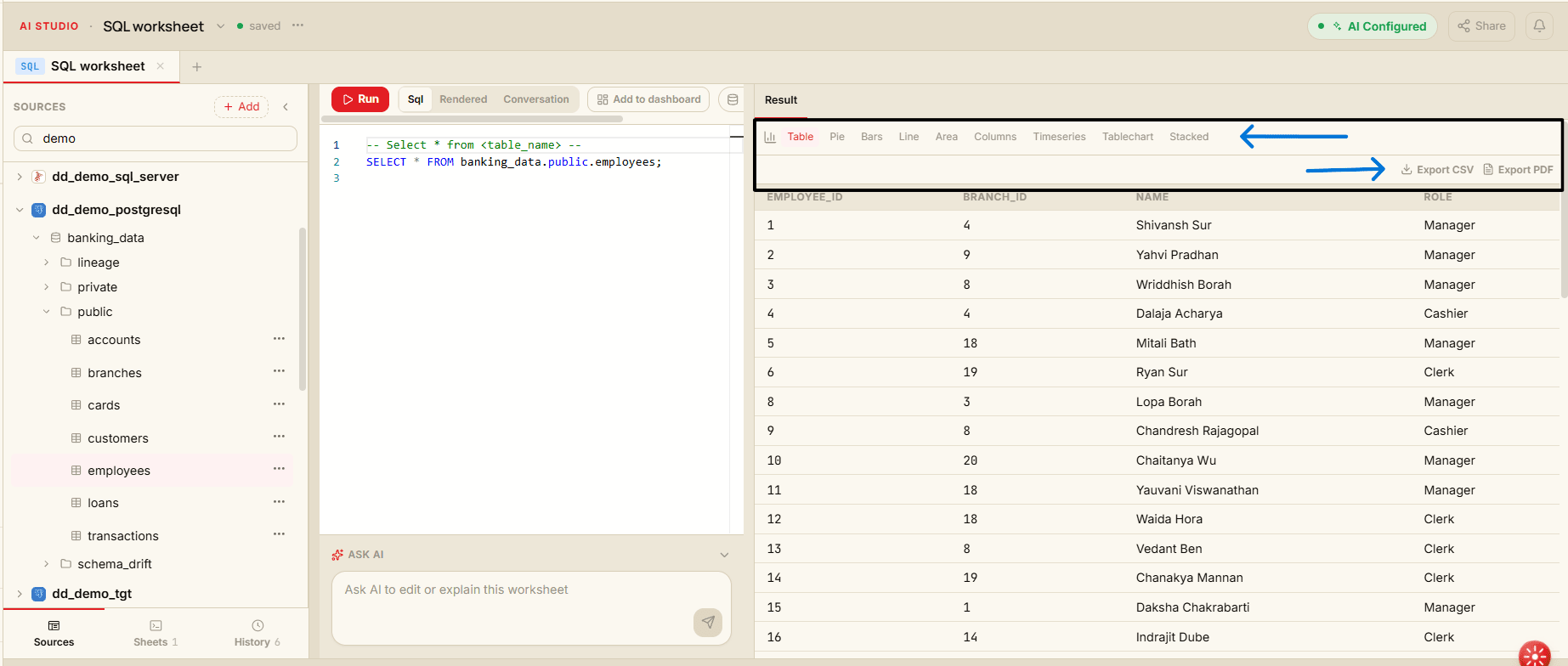
Task: Select the Tablechart view
Action: click(1128, 137)
